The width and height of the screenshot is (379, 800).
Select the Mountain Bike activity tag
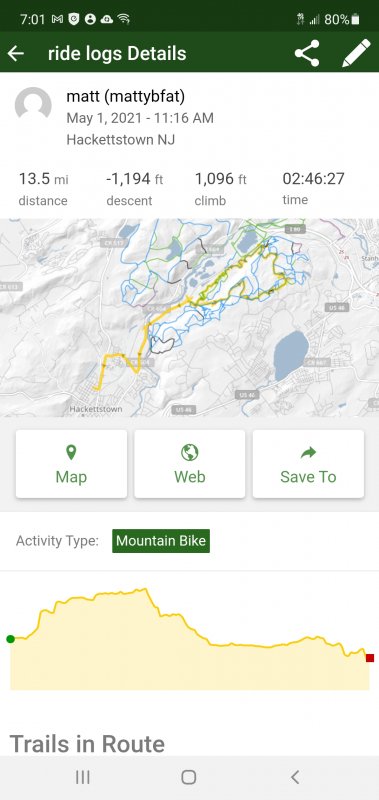point(161,541)
